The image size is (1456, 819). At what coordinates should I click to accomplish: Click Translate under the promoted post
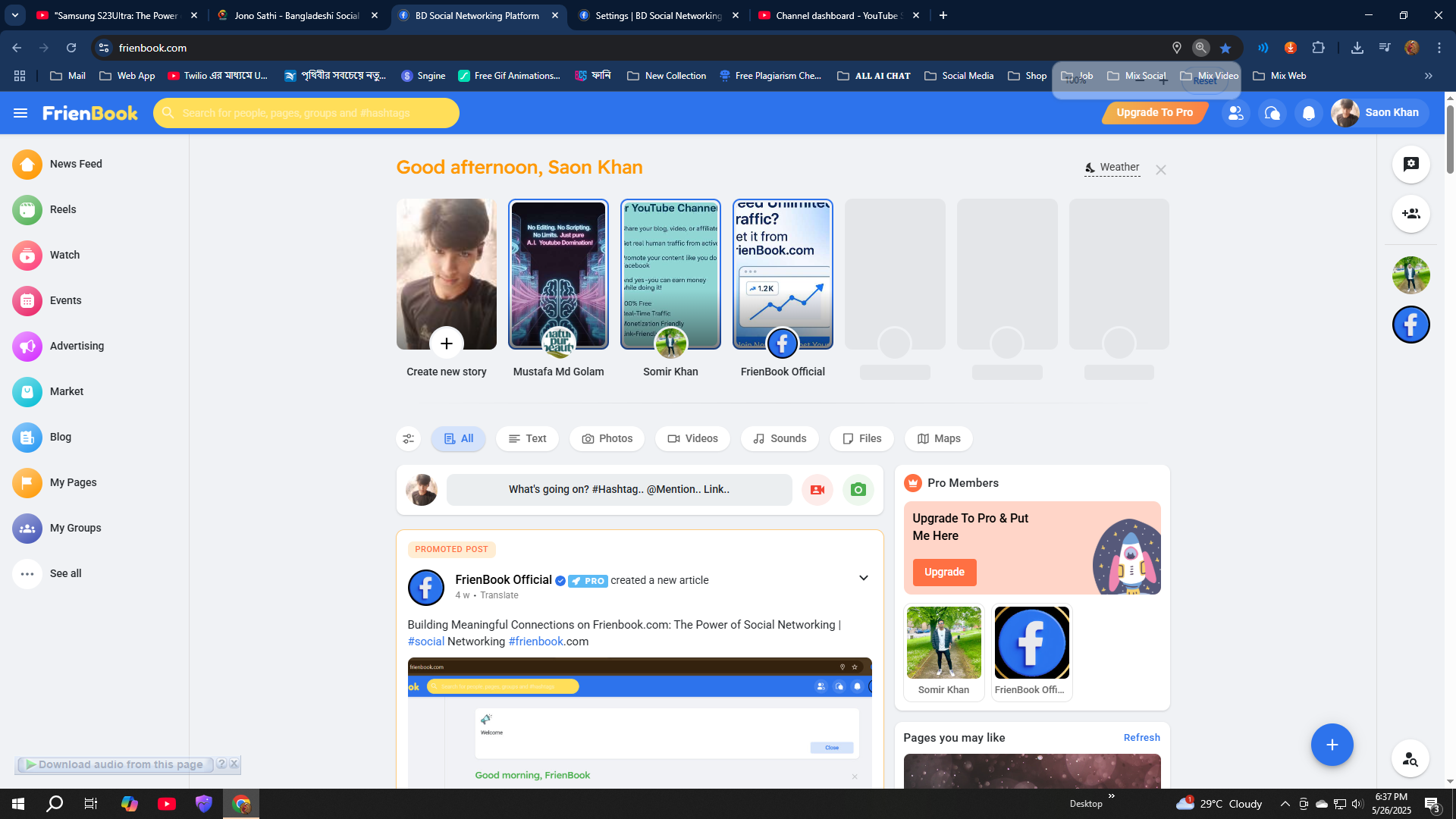(x=499, y=595)
